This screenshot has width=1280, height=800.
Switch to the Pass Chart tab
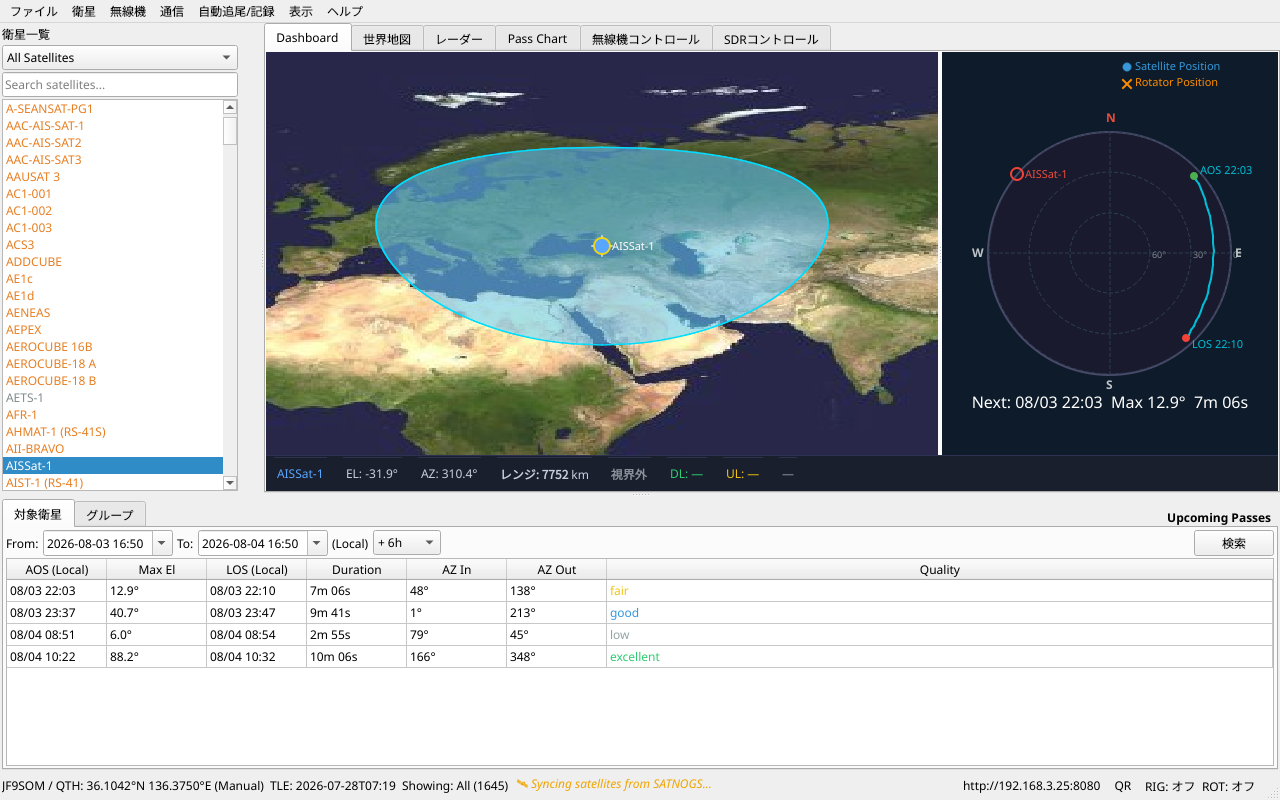point(537,39)
